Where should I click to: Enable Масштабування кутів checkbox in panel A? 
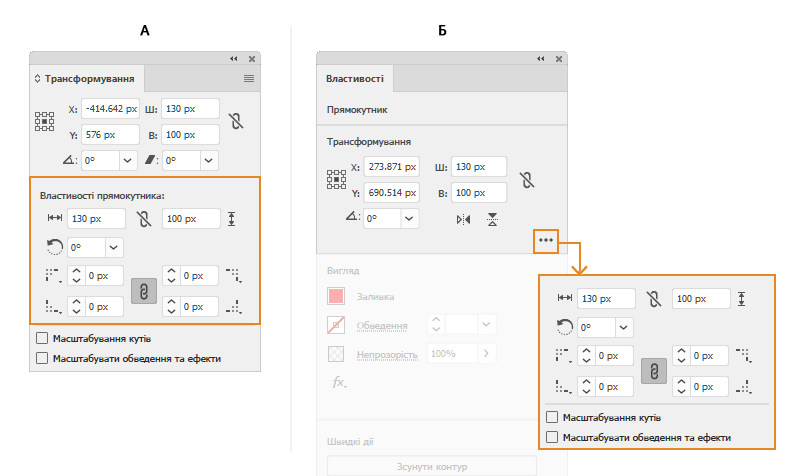pos(42,339)
